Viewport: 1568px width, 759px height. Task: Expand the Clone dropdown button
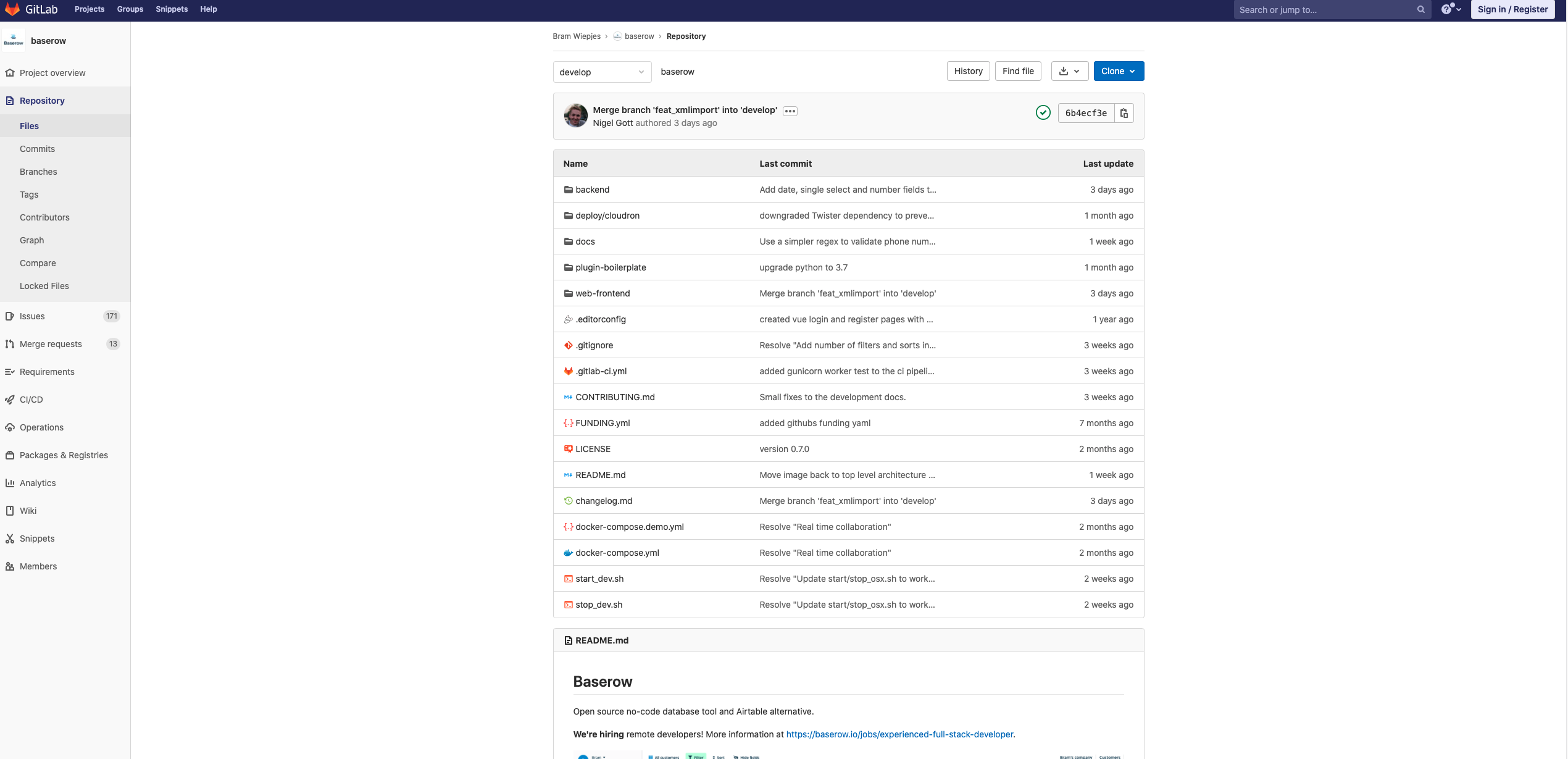click(x=1118, y=71)
